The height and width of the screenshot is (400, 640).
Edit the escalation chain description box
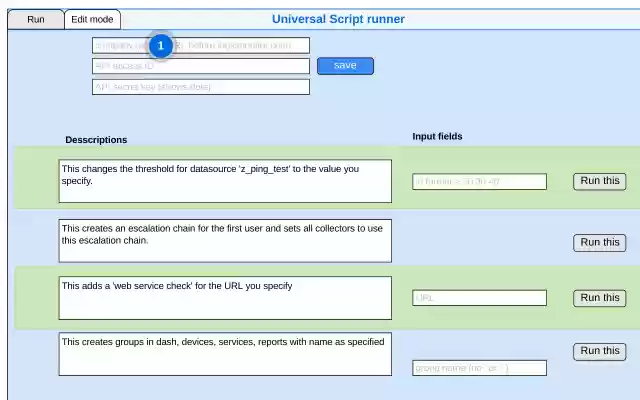225,241
